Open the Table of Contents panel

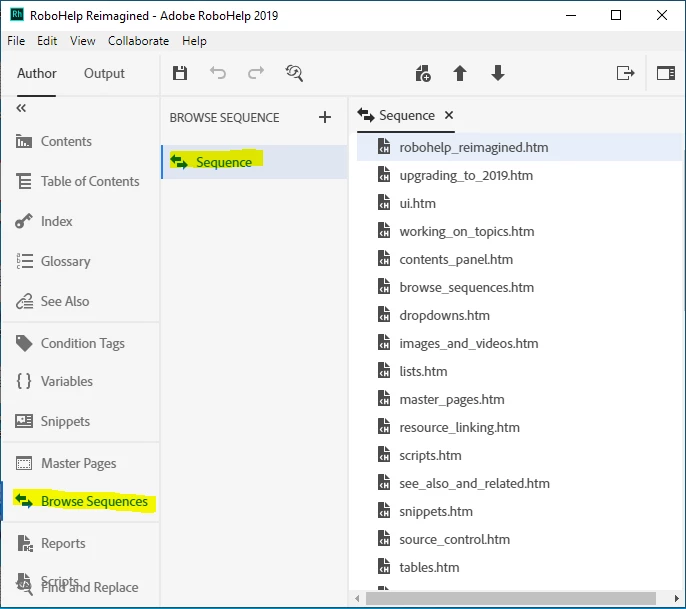(77, 181)
